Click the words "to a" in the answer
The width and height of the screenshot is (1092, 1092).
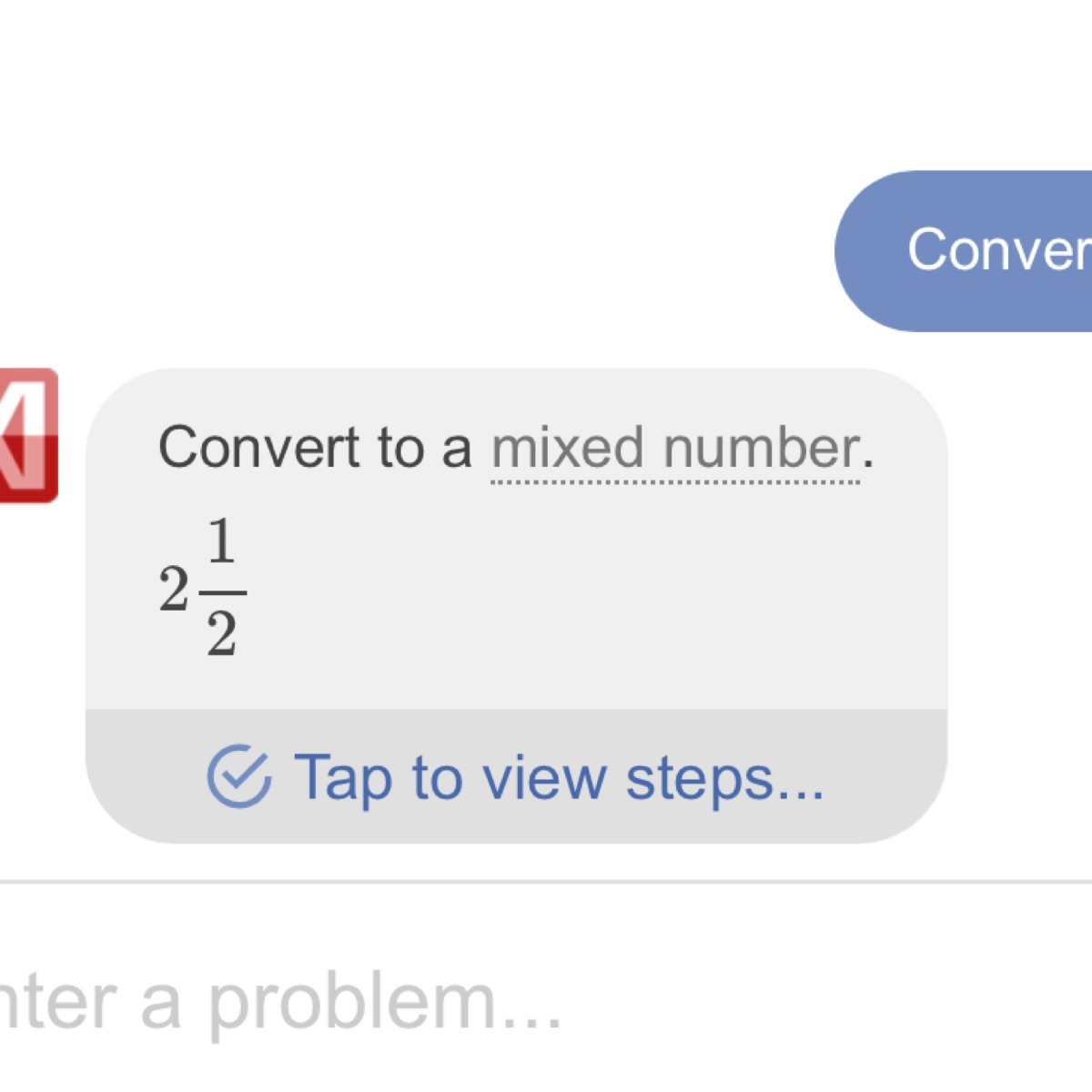424,448
